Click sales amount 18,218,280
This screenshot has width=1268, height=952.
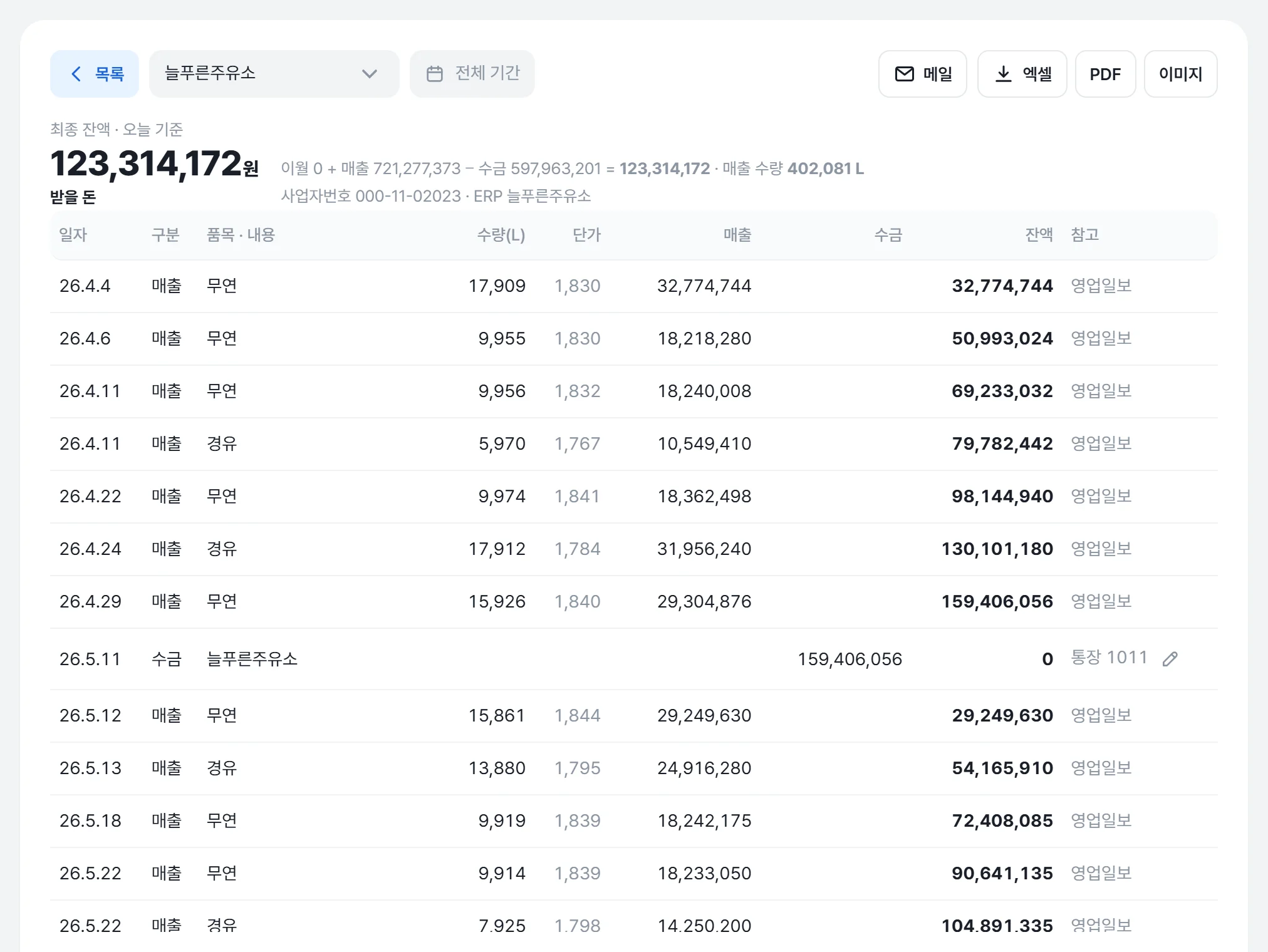704,339
